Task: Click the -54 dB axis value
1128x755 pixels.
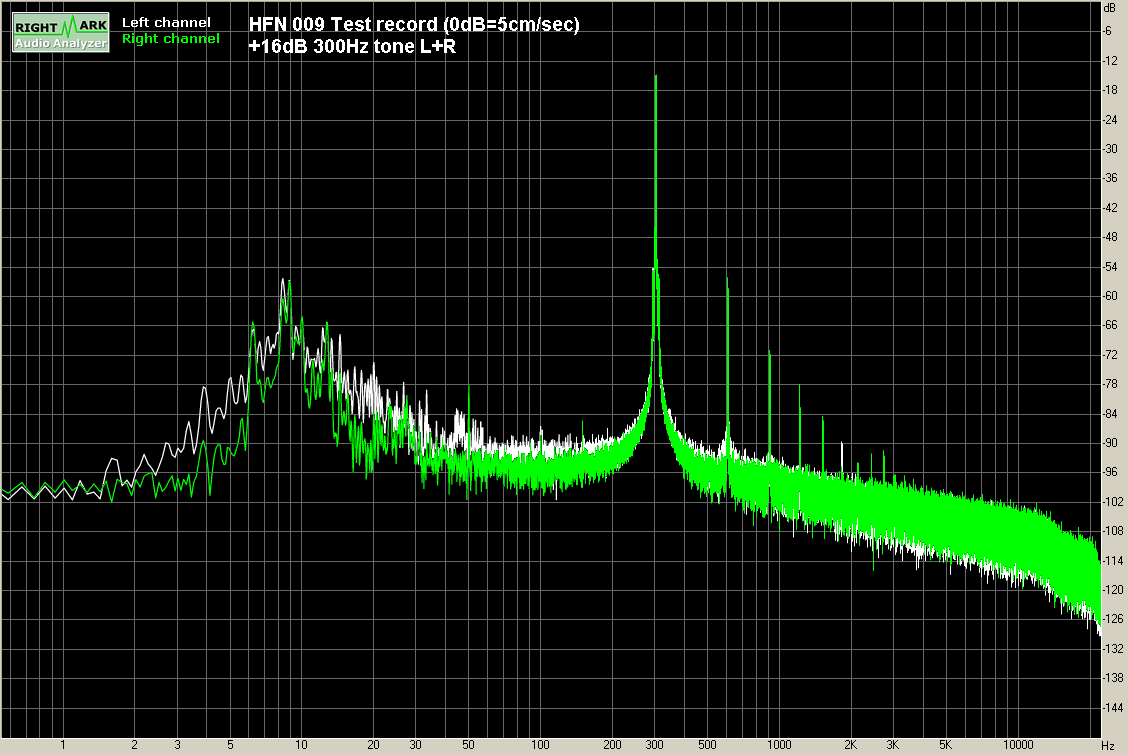Action: [1110, 267]
